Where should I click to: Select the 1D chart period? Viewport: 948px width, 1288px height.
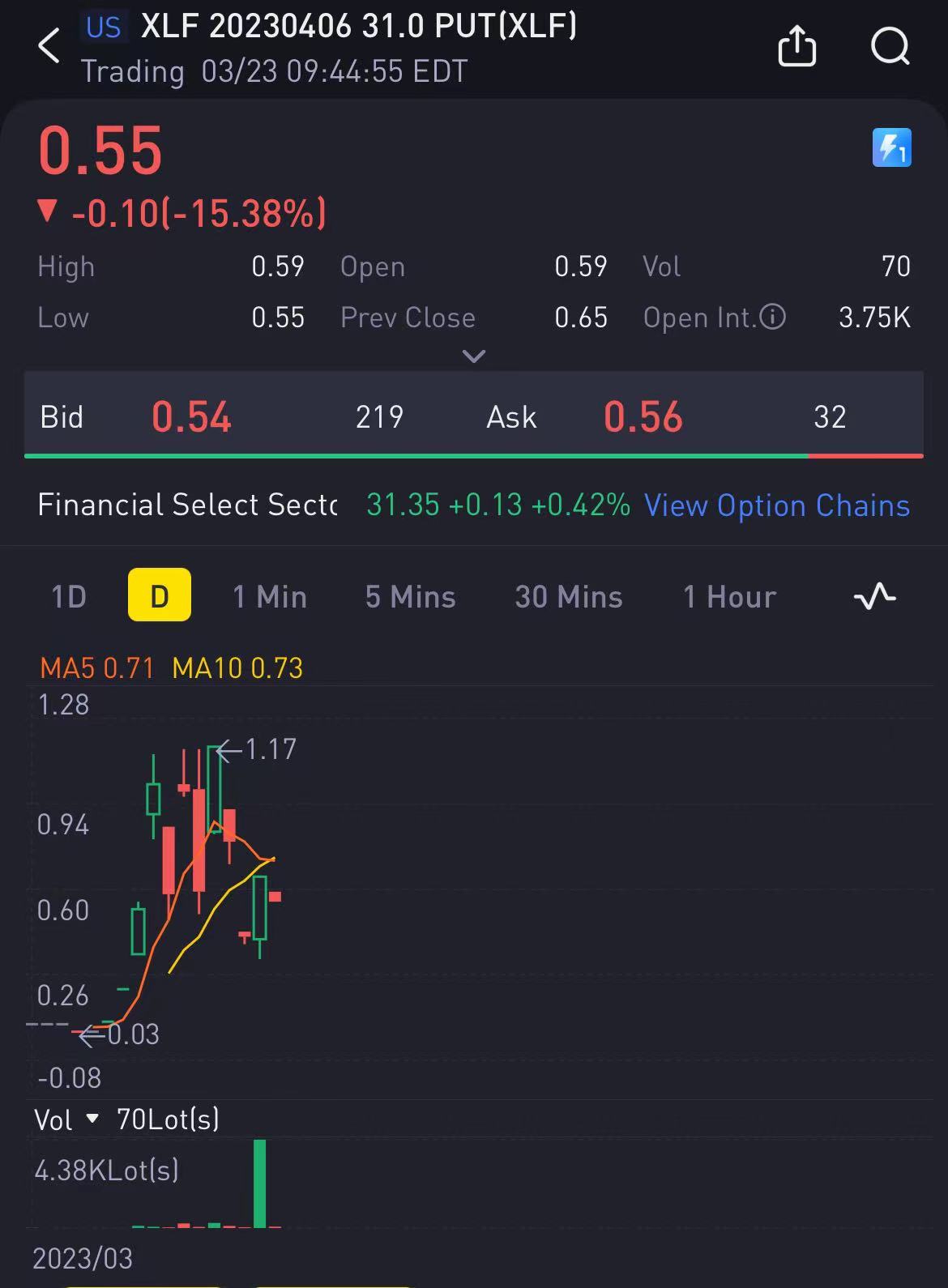(x=69, y=597)
